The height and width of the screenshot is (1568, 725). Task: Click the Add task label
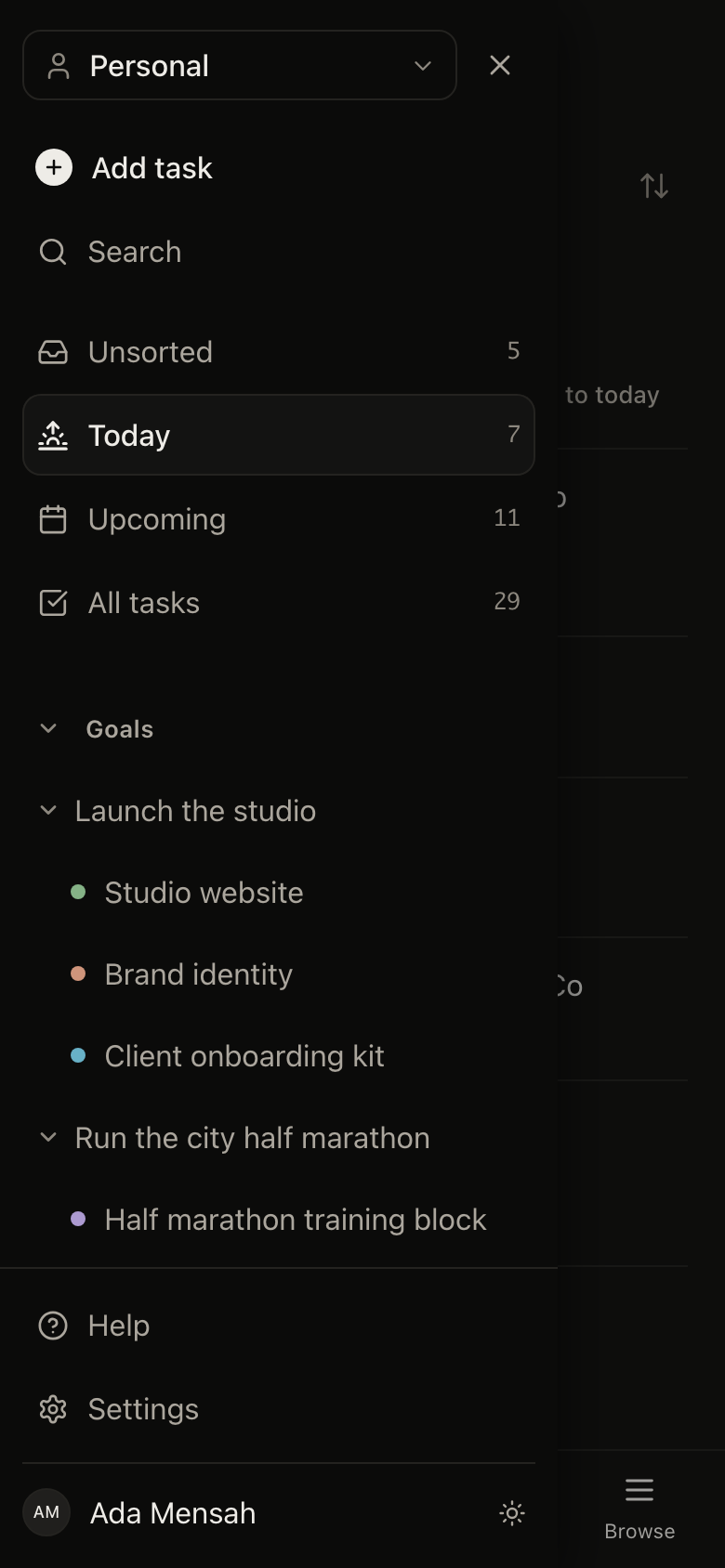tap(152, 168)
